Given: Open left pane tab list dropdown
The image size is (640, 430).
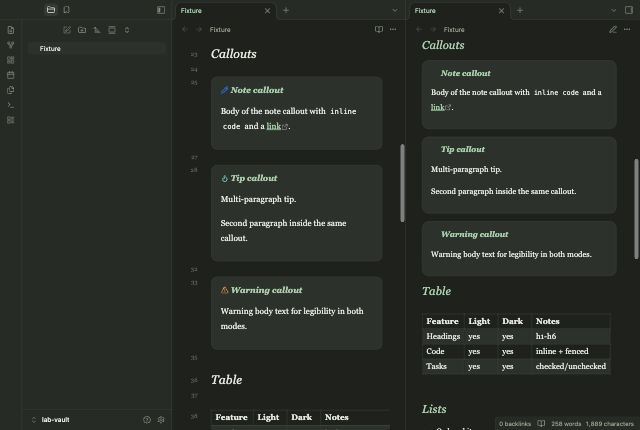Looking at the screenshot, I should tap(395, 10).
